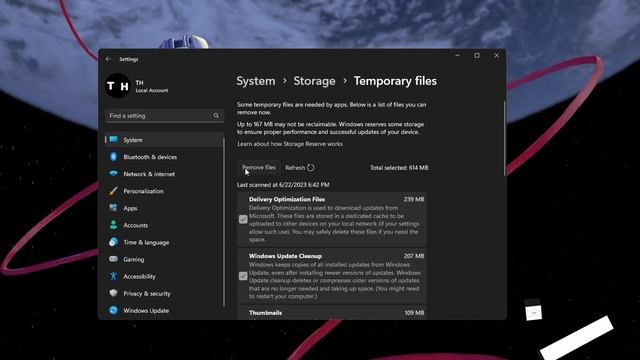Click the Time & language globe icon
The height and width of the screenshot is (360, 640).
pyautogui.click(x=113, y=242)
